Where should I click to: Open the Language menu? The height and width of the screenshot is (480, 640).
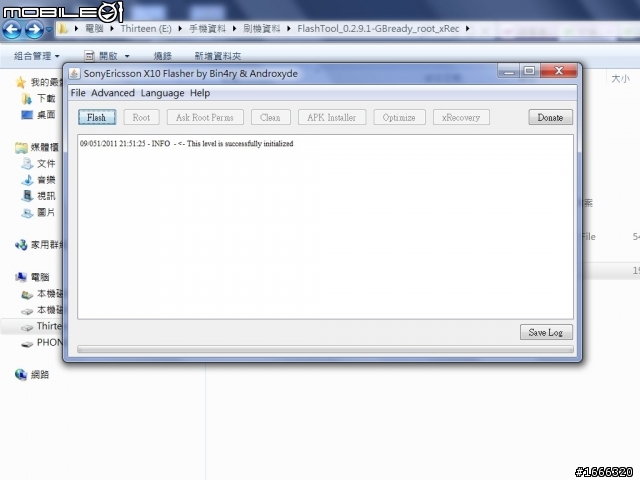162,93
